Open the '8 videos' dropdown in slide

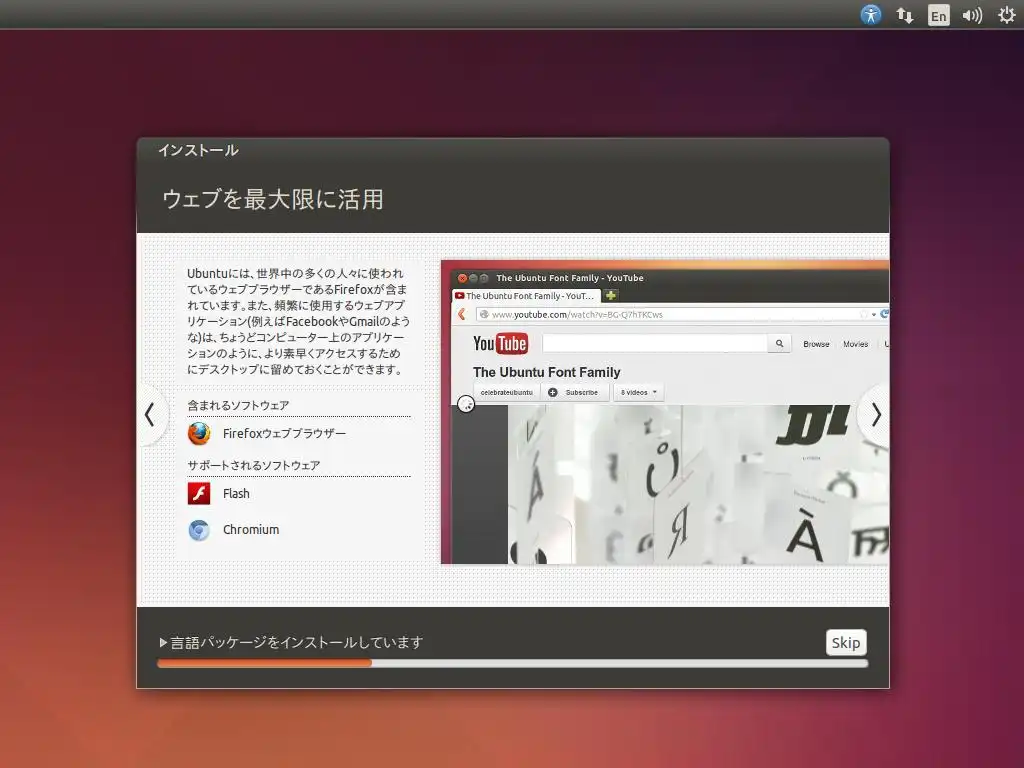pos(638,392)
